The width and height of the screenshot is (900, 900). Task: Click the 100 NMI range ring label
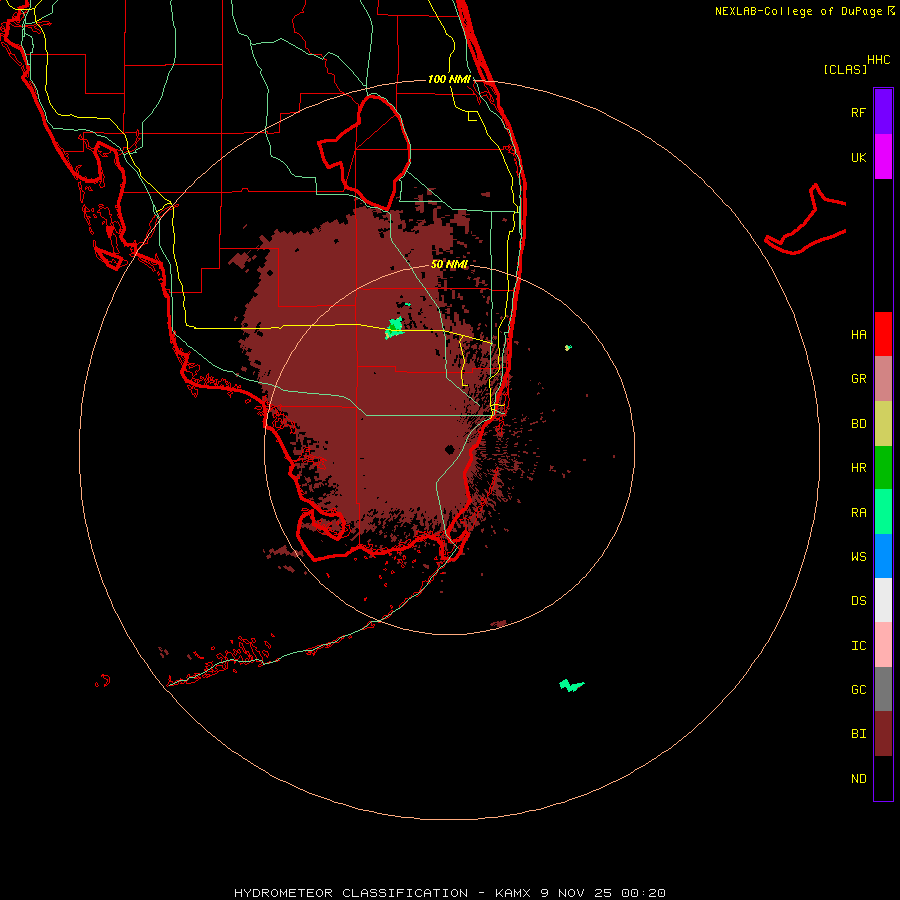[449, 79]
